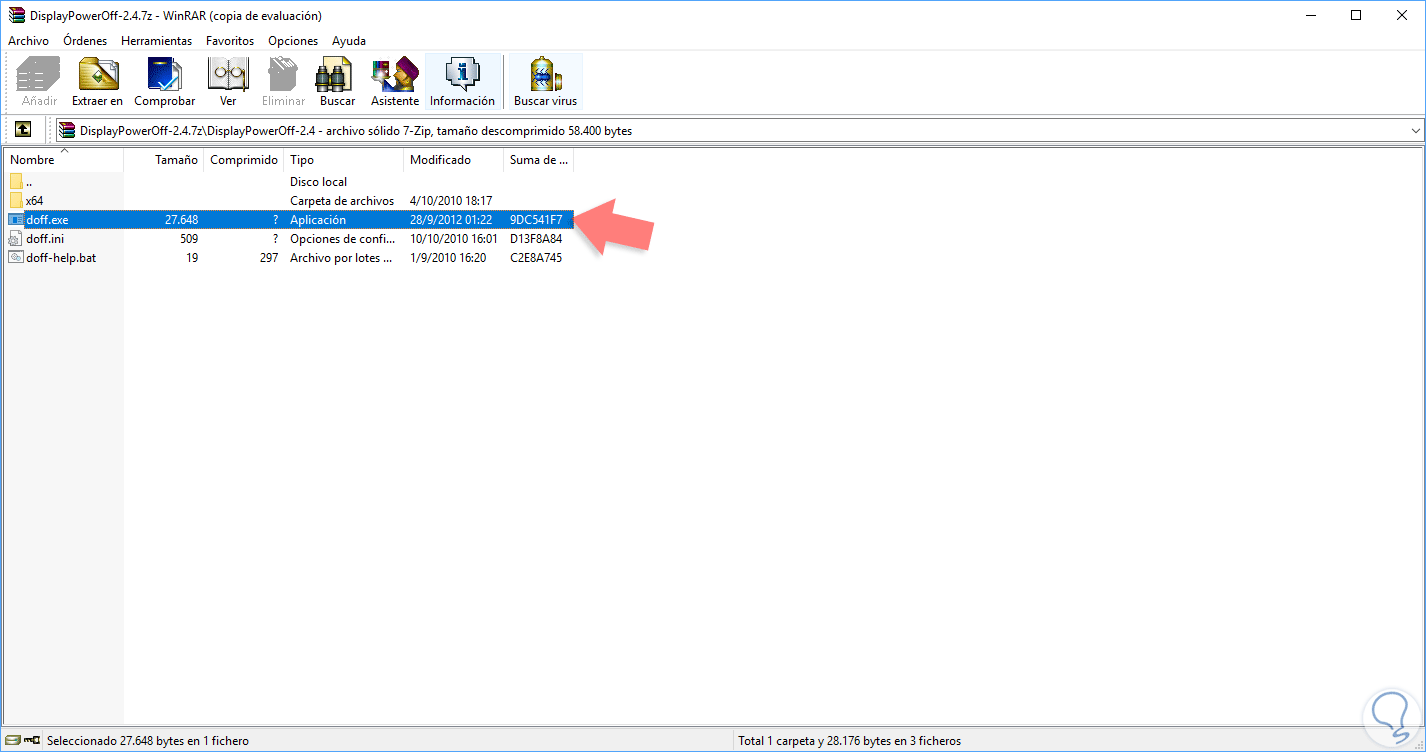Viewport: 1426px width, 752px height.
Task: Click the checksum 9DC541F7
Action: [x=536, y=219]
